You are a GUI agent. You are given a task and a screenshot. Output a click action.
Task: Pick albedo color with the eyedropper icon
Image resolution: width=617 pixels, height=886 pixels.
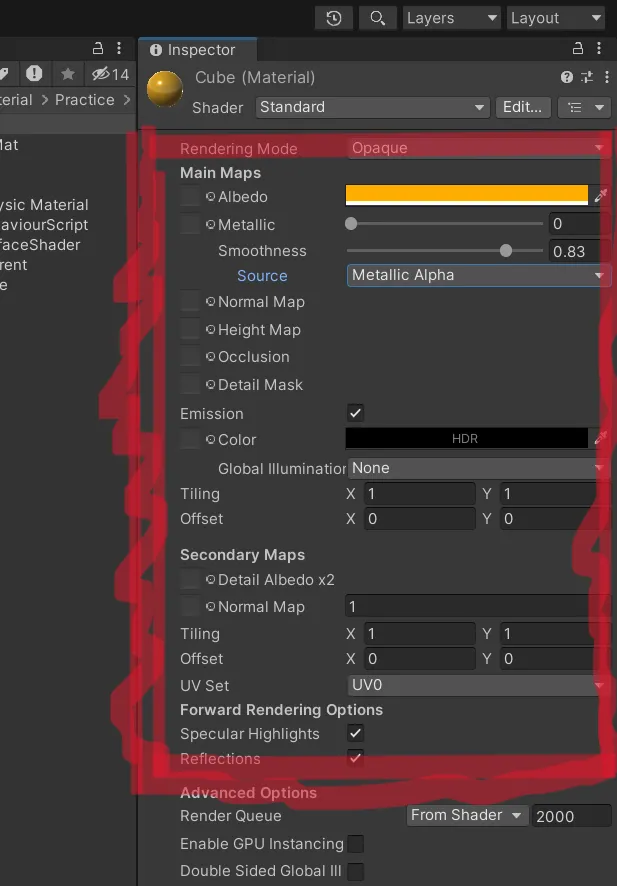click(x=601, y=196)
